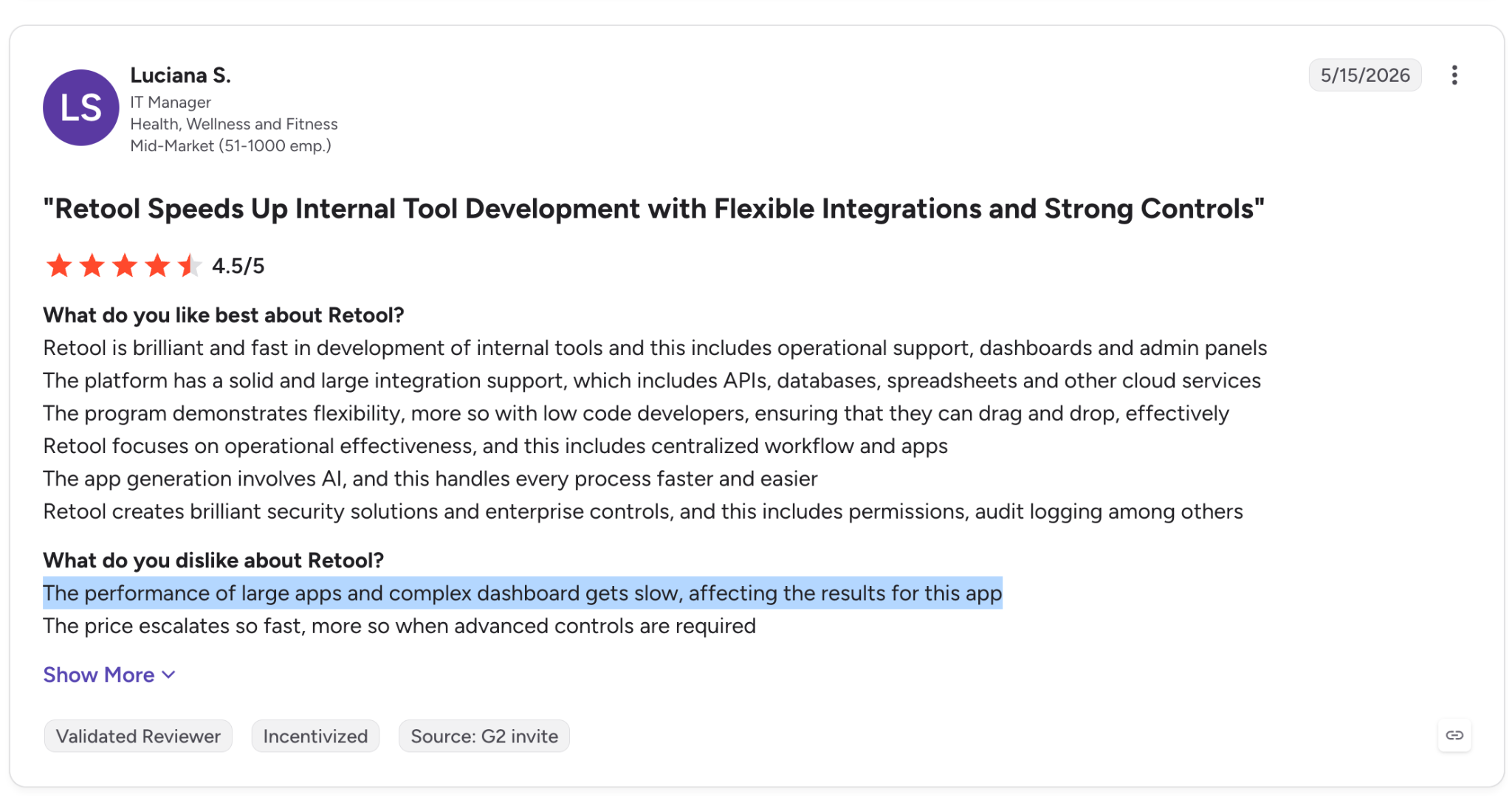This screenshot has width=1512, height=797.
Task: Click 'What do you like best' heading
Action: coord(224,315)
